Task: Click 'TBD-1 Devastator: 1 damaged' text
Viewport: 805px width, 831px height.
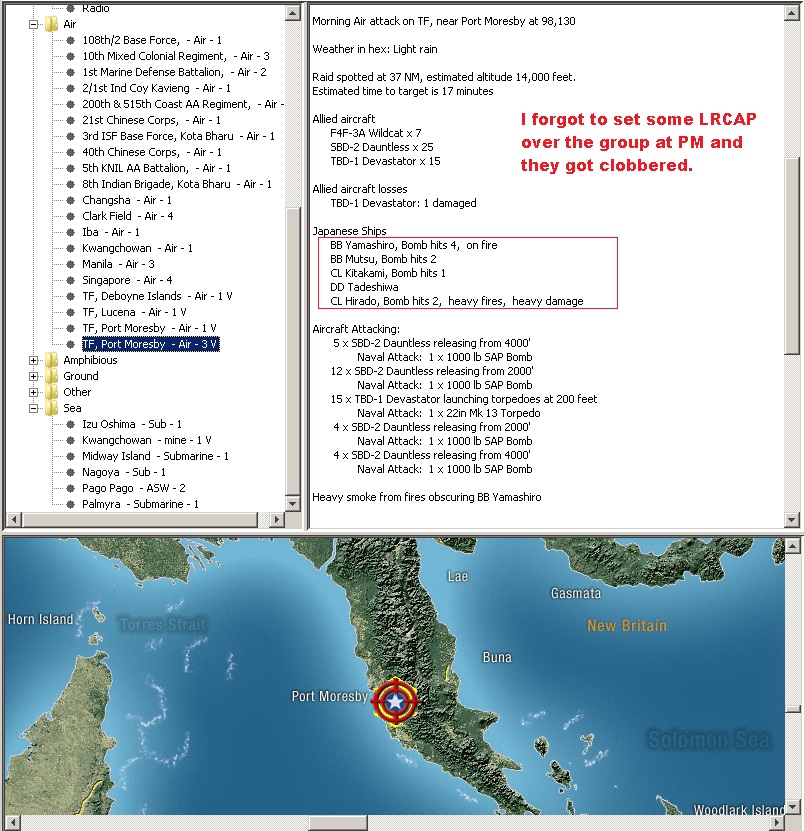Action: (x=403, y=204)
